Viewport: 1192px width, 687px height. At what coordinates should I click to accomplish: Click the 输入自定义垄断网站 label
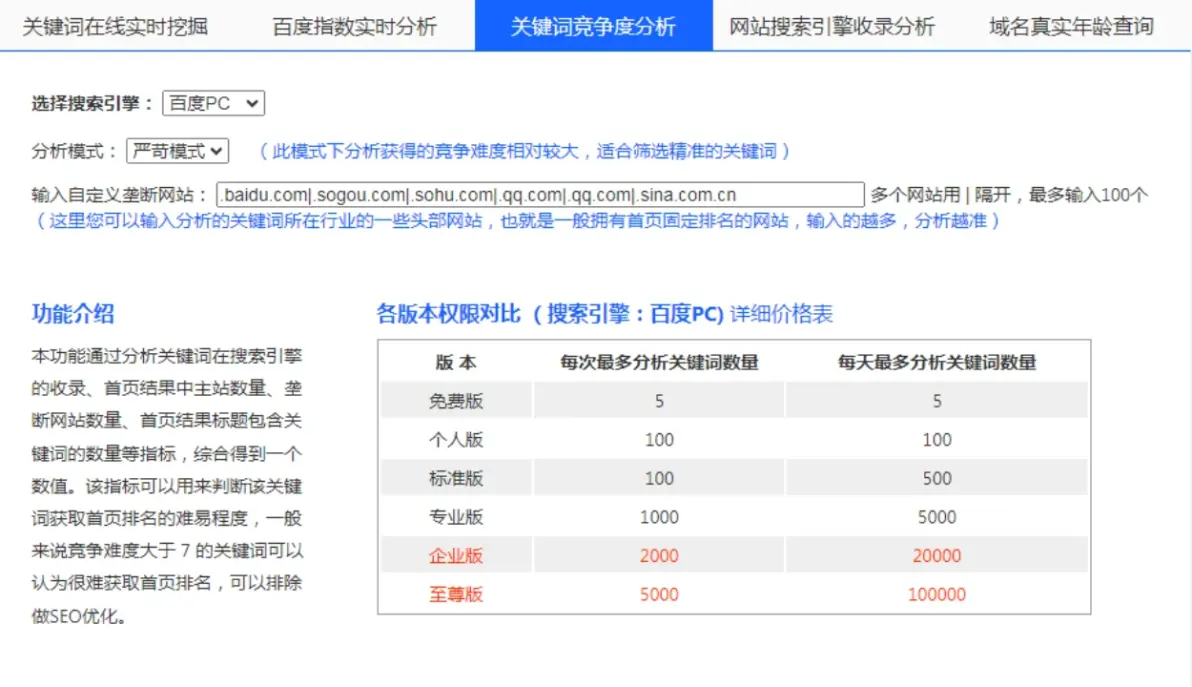point(119,195)
